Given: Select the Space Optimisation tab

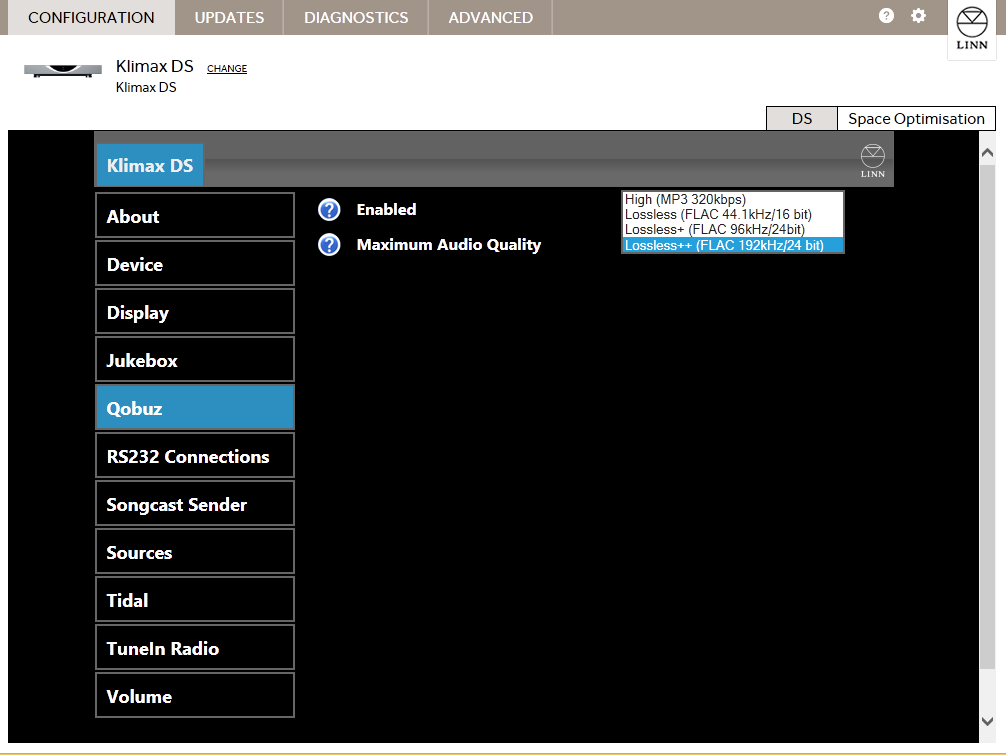Looking at the screenshot, I should [x=916, y=119].
